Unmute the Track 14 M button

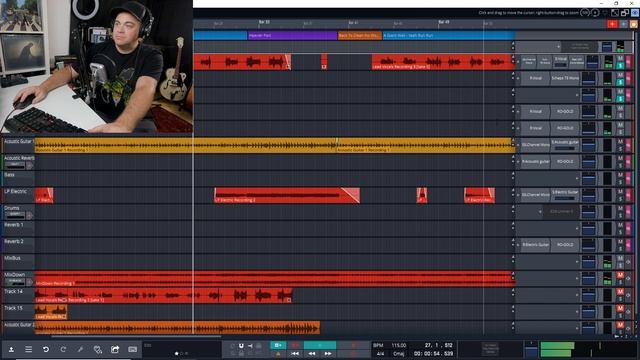tap(620, 292)
